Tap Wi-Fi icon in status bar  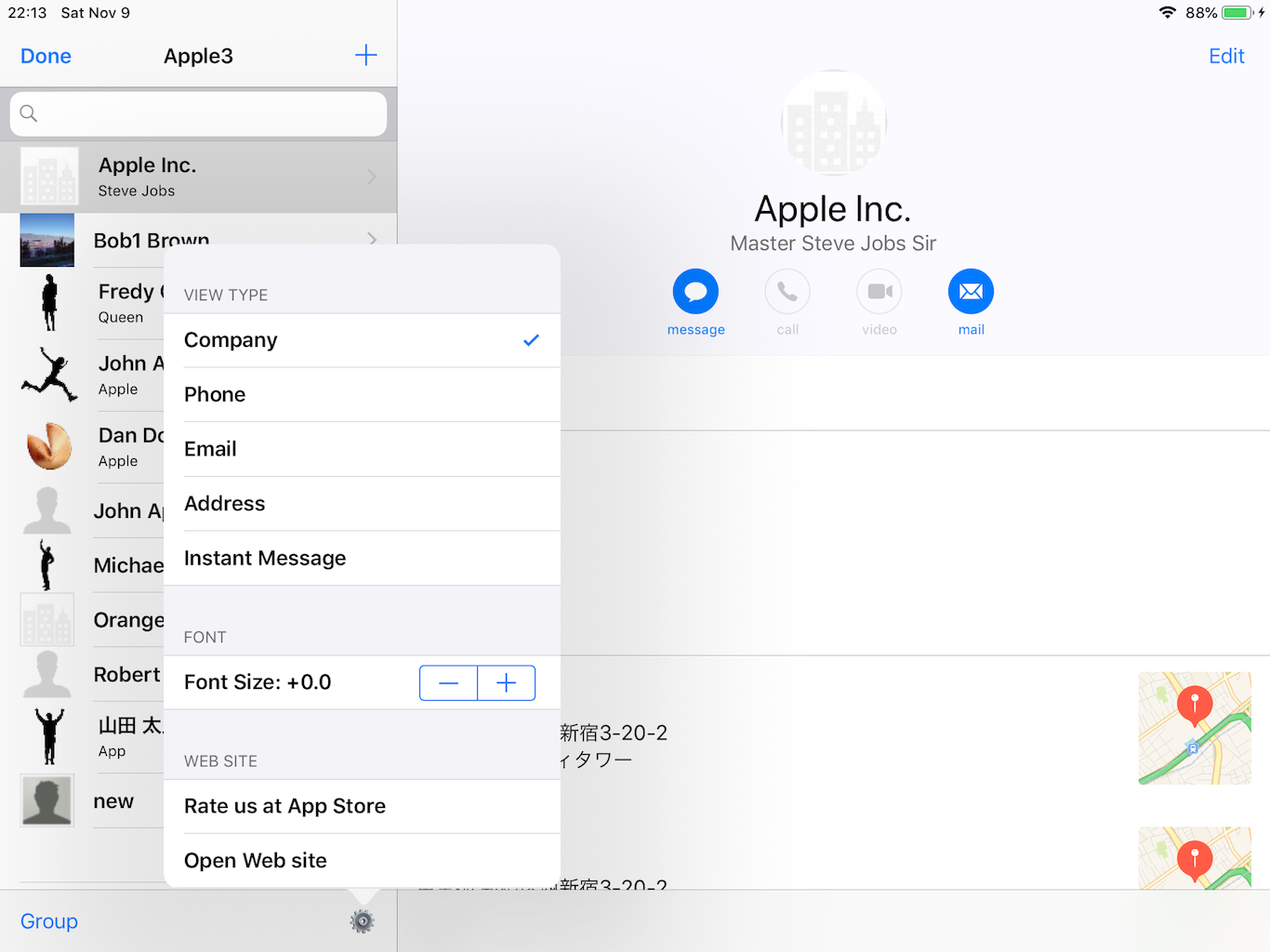coord(1168,13)
